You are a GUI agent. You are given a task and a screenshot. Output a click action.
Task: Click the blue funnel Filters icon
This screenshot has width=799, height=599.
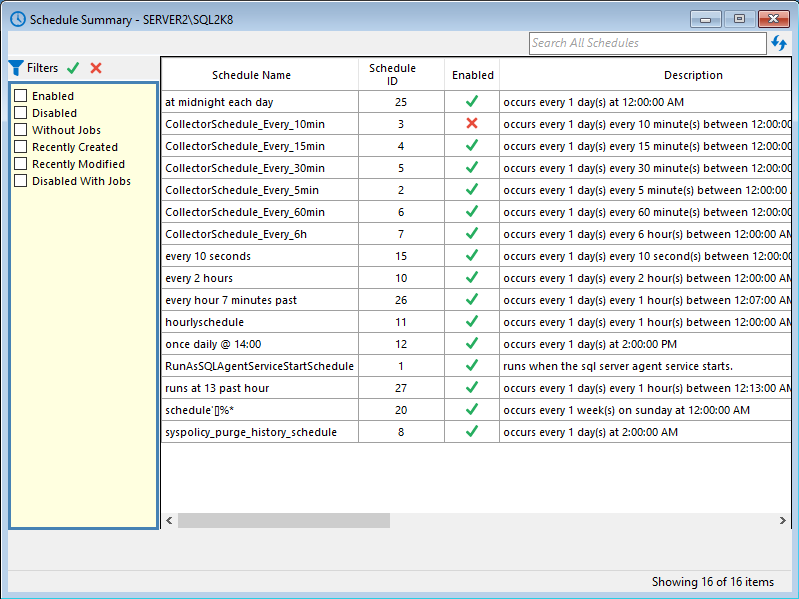click(16, 68)
